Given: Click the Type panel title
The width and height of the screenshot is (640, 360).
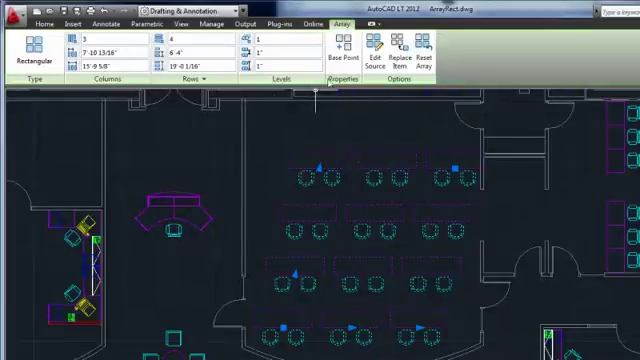Looking at the screenshot, I should point(35,79).
